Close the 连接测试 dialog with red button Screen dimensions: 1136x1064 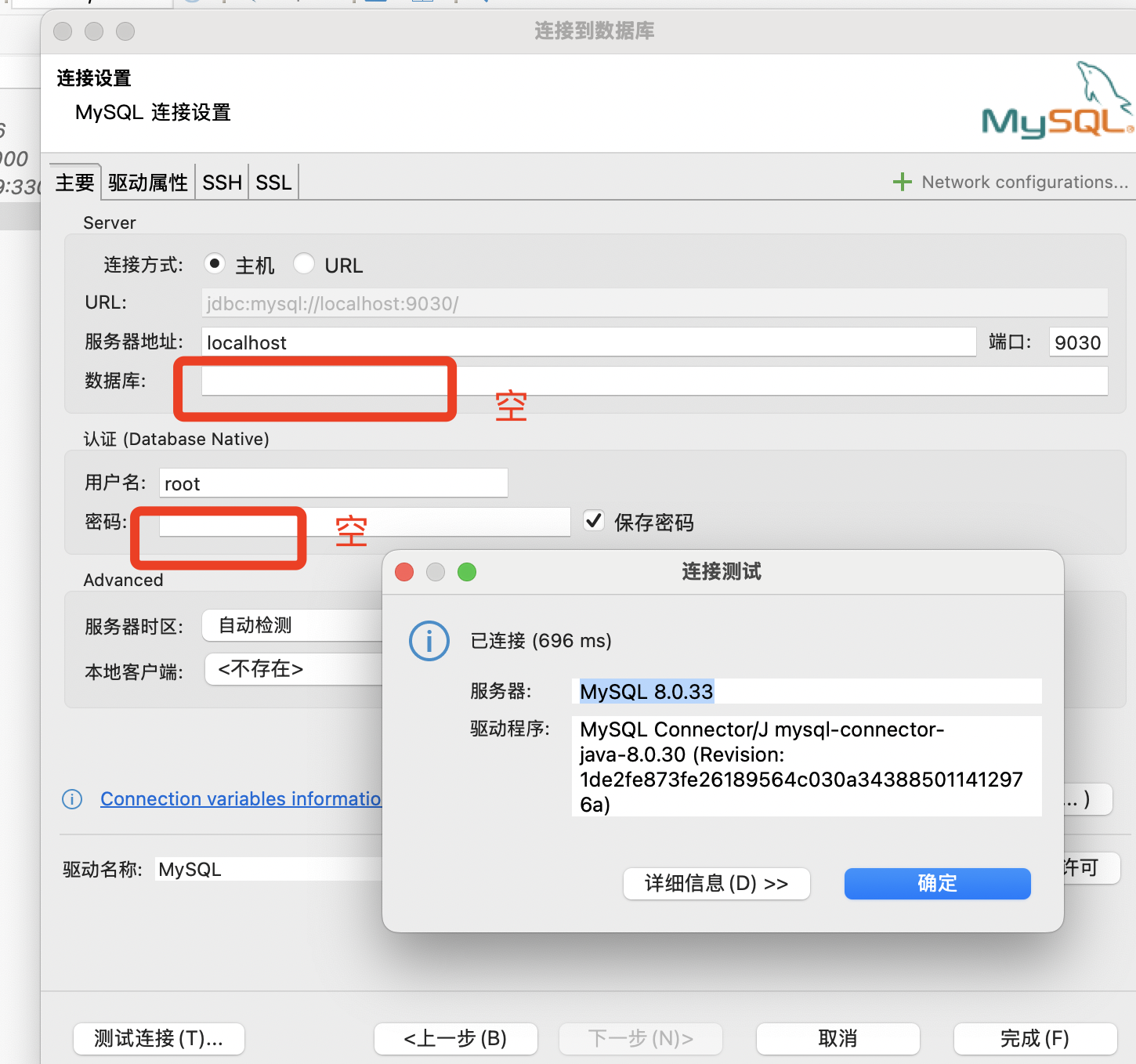click(404, 572)
